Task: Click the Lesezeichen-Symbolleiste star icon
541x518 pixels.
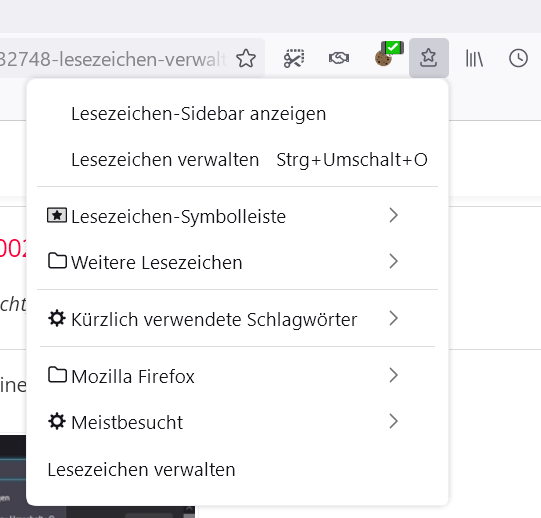Action: [x=57, y=216]
